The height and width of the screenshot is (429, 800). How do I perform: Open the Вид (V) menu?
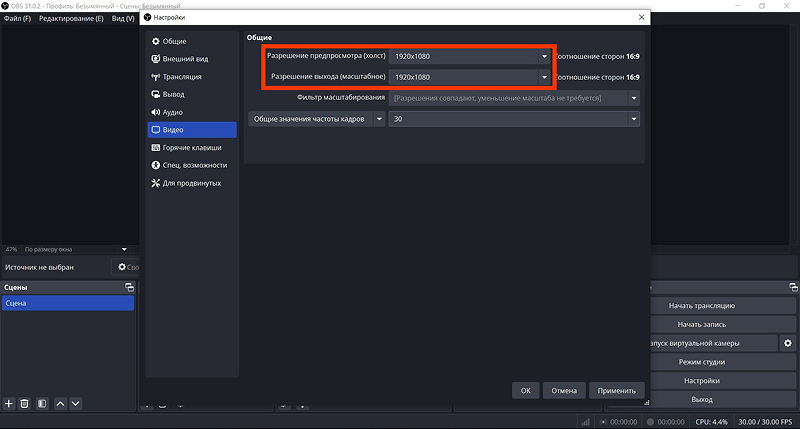pyautogui.click(x=123, y=18)
